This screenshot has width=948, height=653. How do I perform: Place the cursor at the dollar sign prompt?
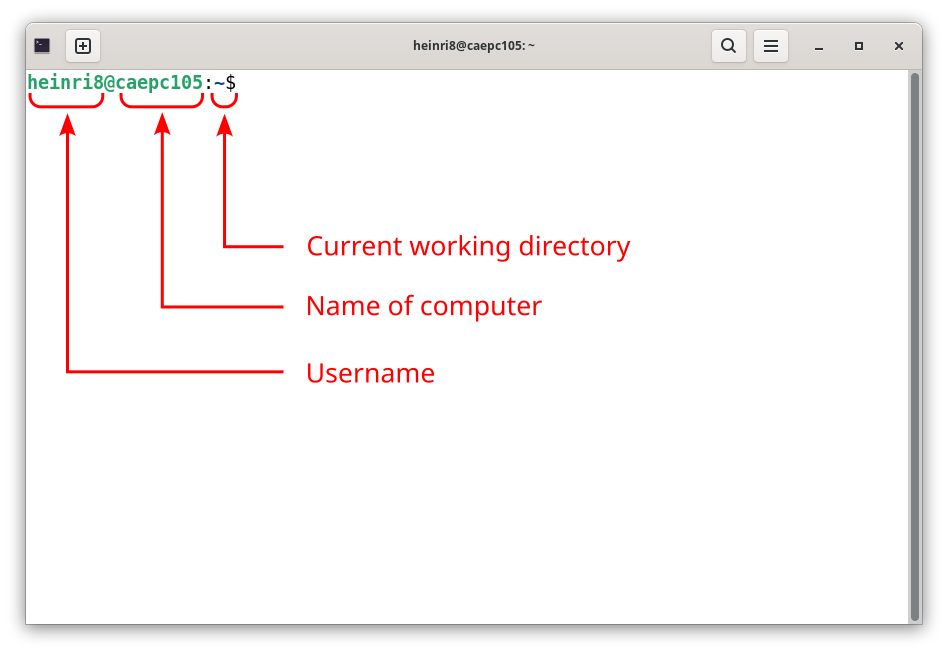click(x=231, y=83)
